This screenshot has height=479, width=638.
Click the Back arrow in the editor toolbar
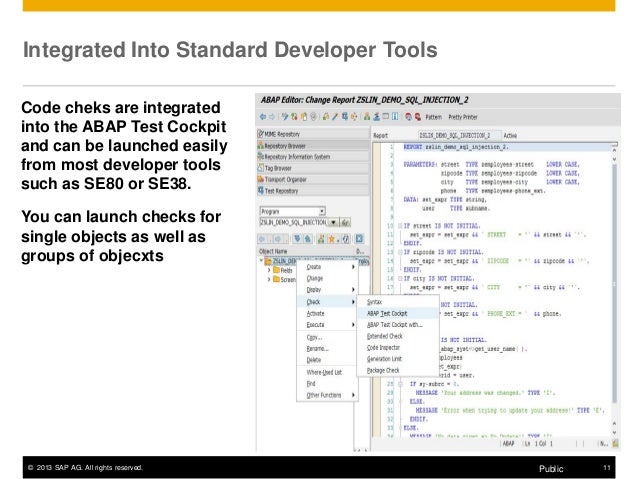[x=262, y=117]
